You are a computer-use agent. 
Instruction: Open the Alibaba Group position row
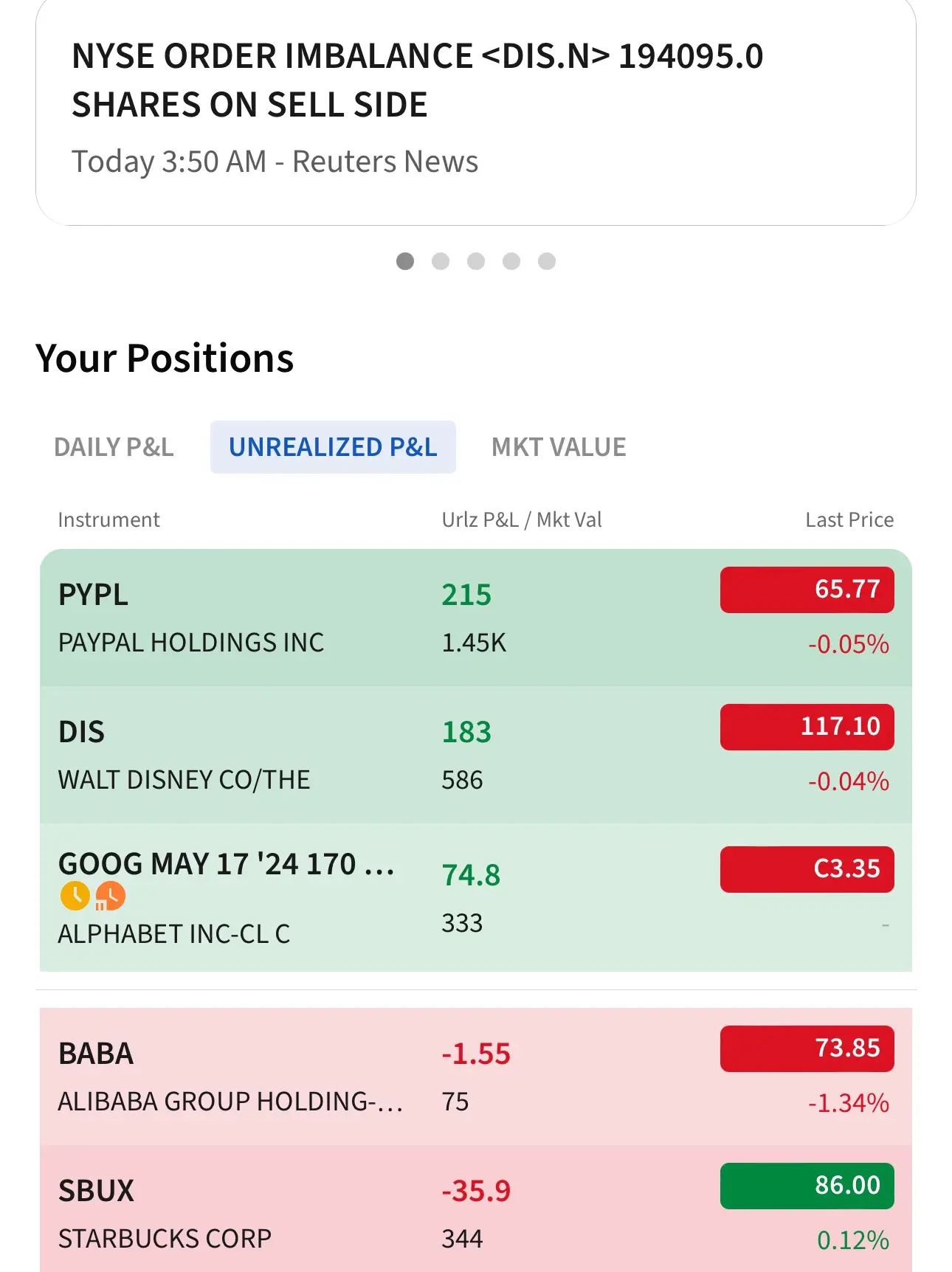221,1077
